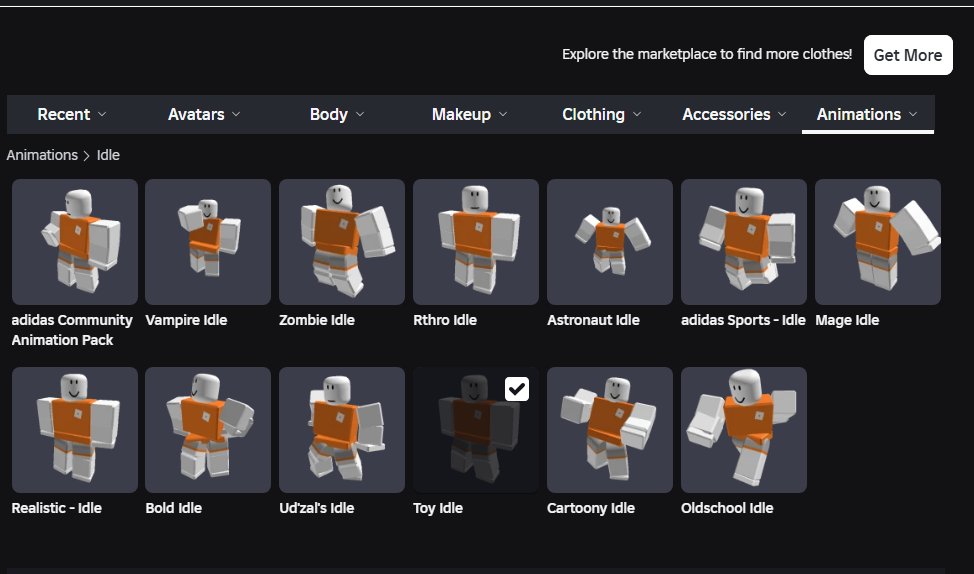
Task: Select the Mage Idle animation
Action: click(878, 242)
